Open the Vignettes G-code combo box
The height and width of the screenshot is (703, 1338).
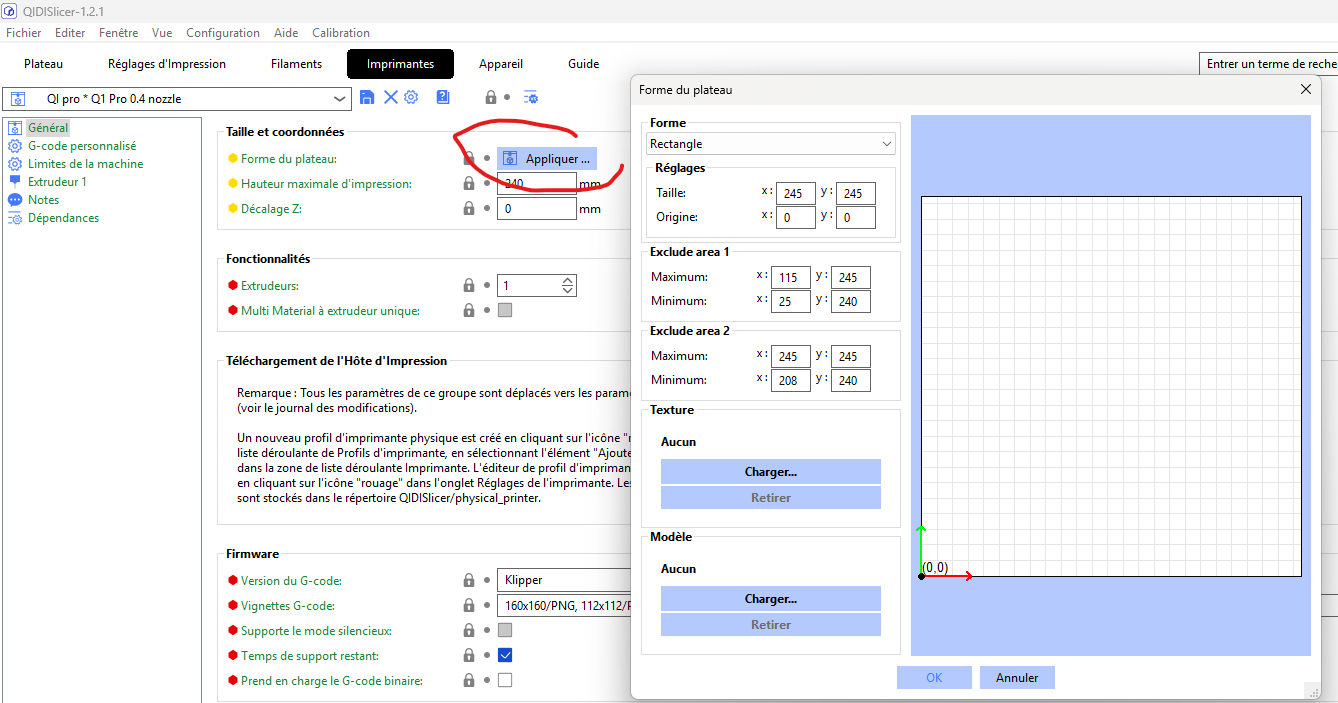point(564,605)
